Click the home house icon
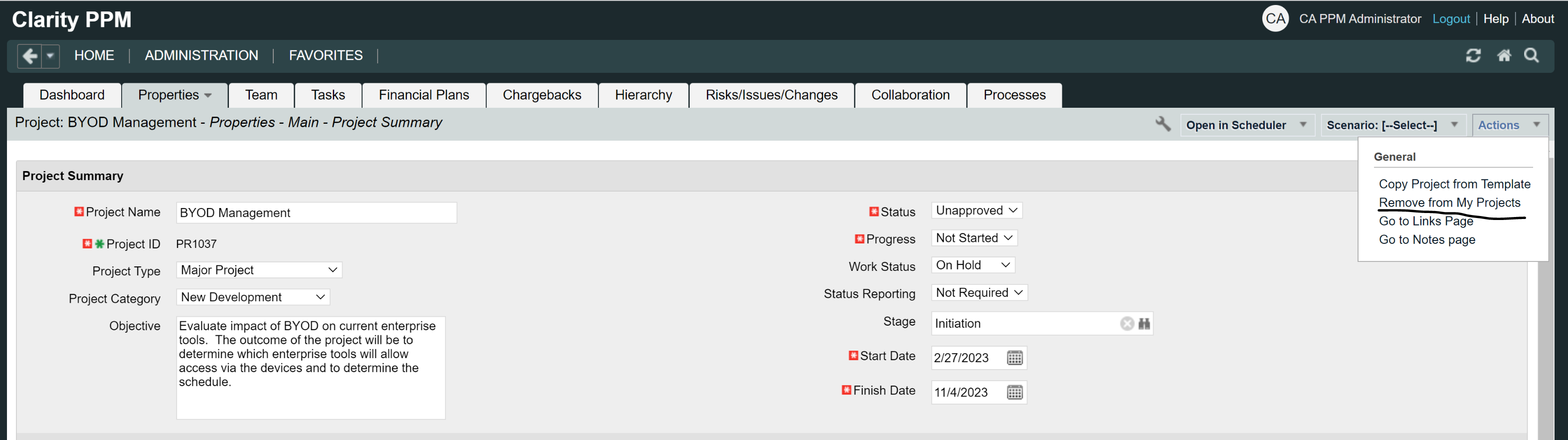This screenshot has width=1568, height=440. point(1504,56)
